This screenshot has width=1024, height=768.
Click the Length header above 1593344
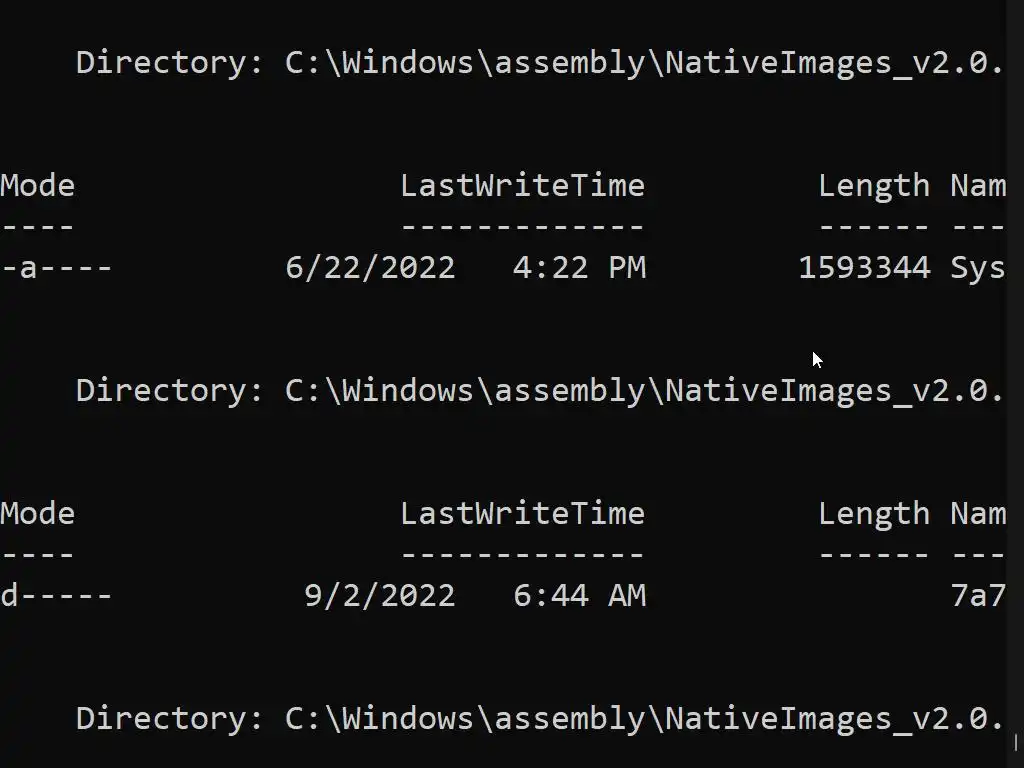pos(874,185)
